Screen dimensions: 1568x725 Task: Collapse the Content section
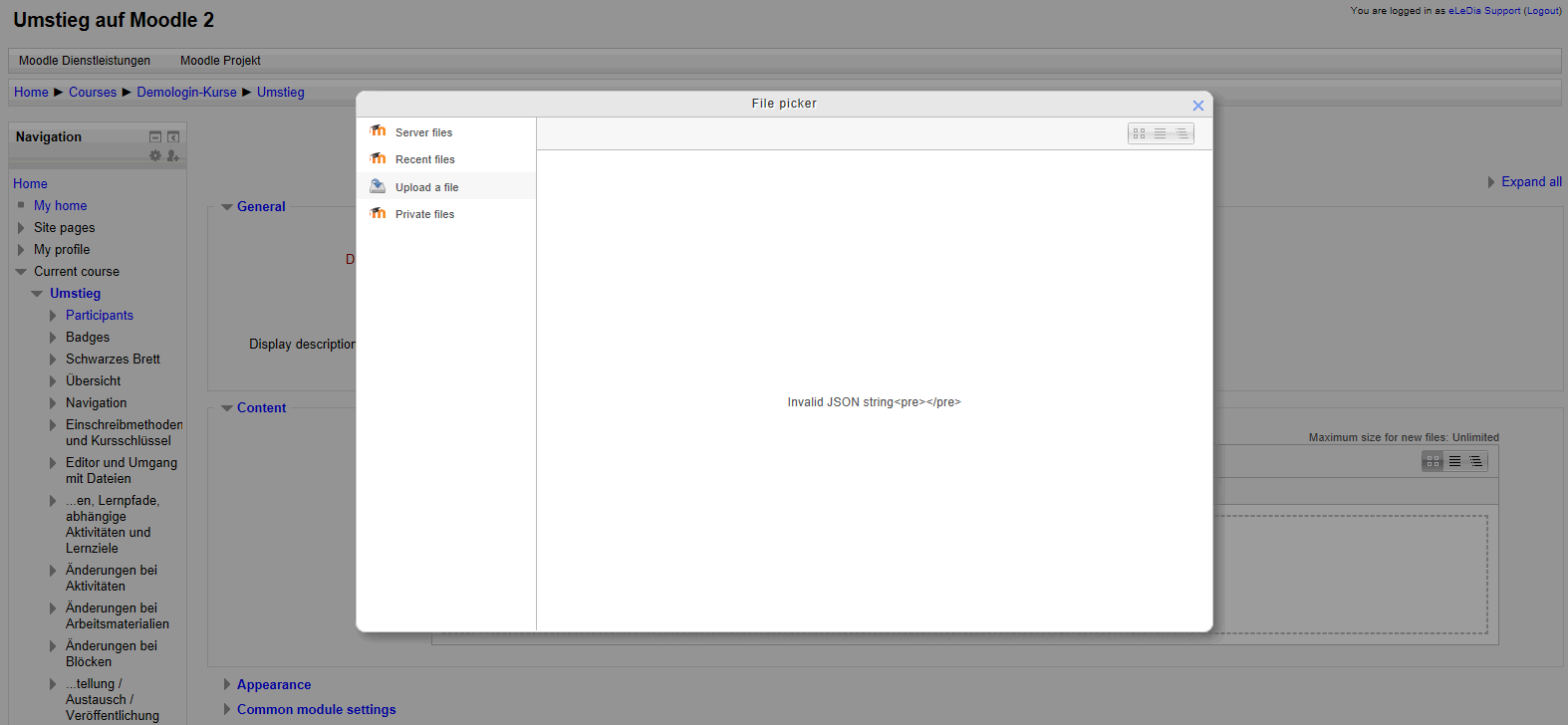pyautogui.click(x=261, y=407)
